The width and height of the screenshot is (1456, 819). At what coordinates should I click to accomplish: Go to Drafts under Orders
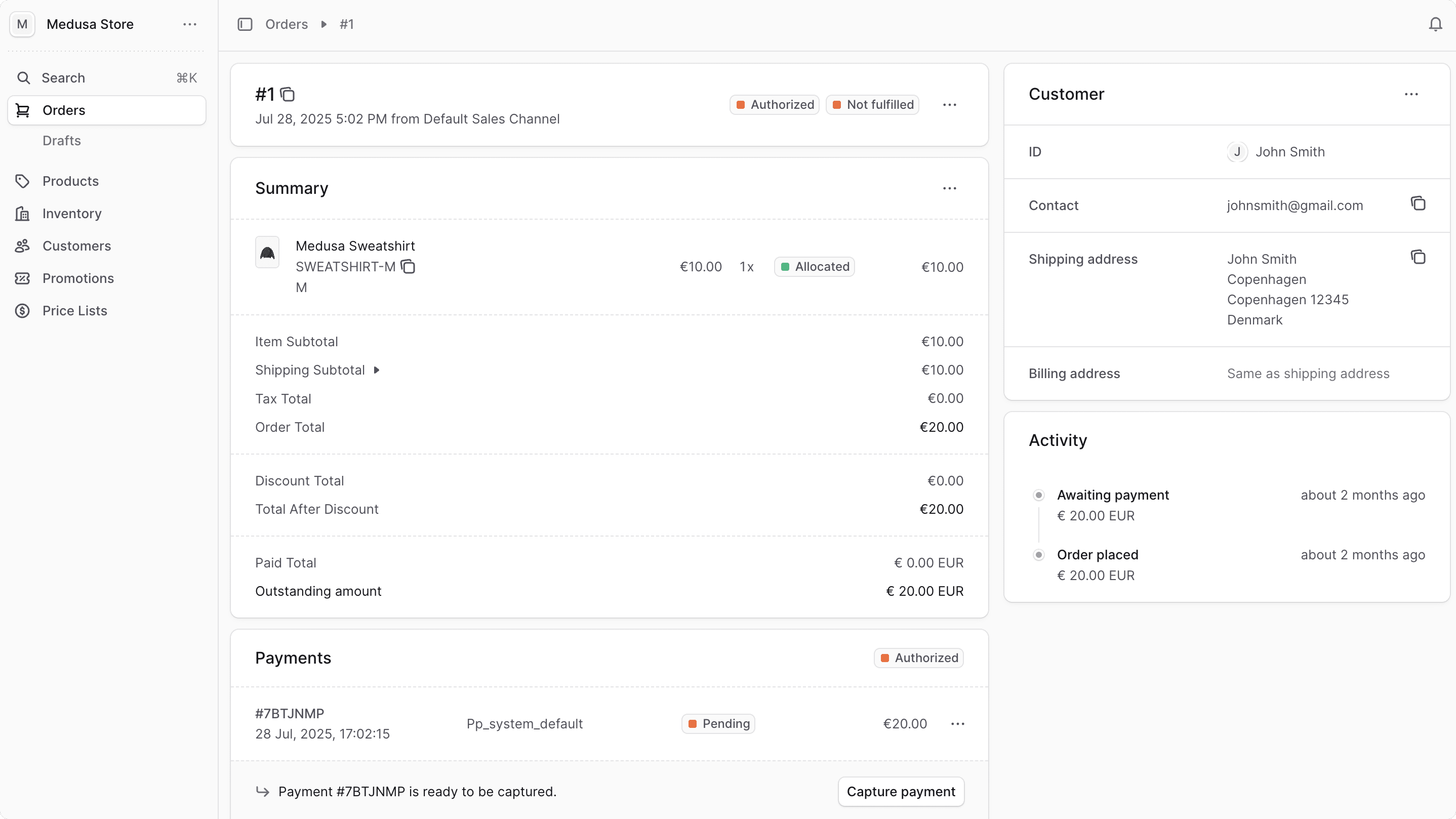pyautogui.click(x=62, y=140)
